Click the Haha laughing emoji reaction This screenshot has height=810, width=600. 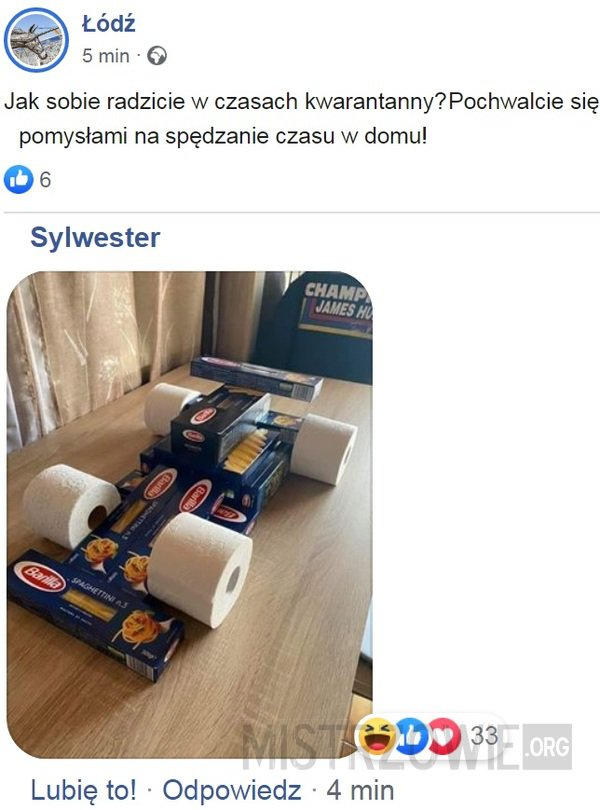376,736
